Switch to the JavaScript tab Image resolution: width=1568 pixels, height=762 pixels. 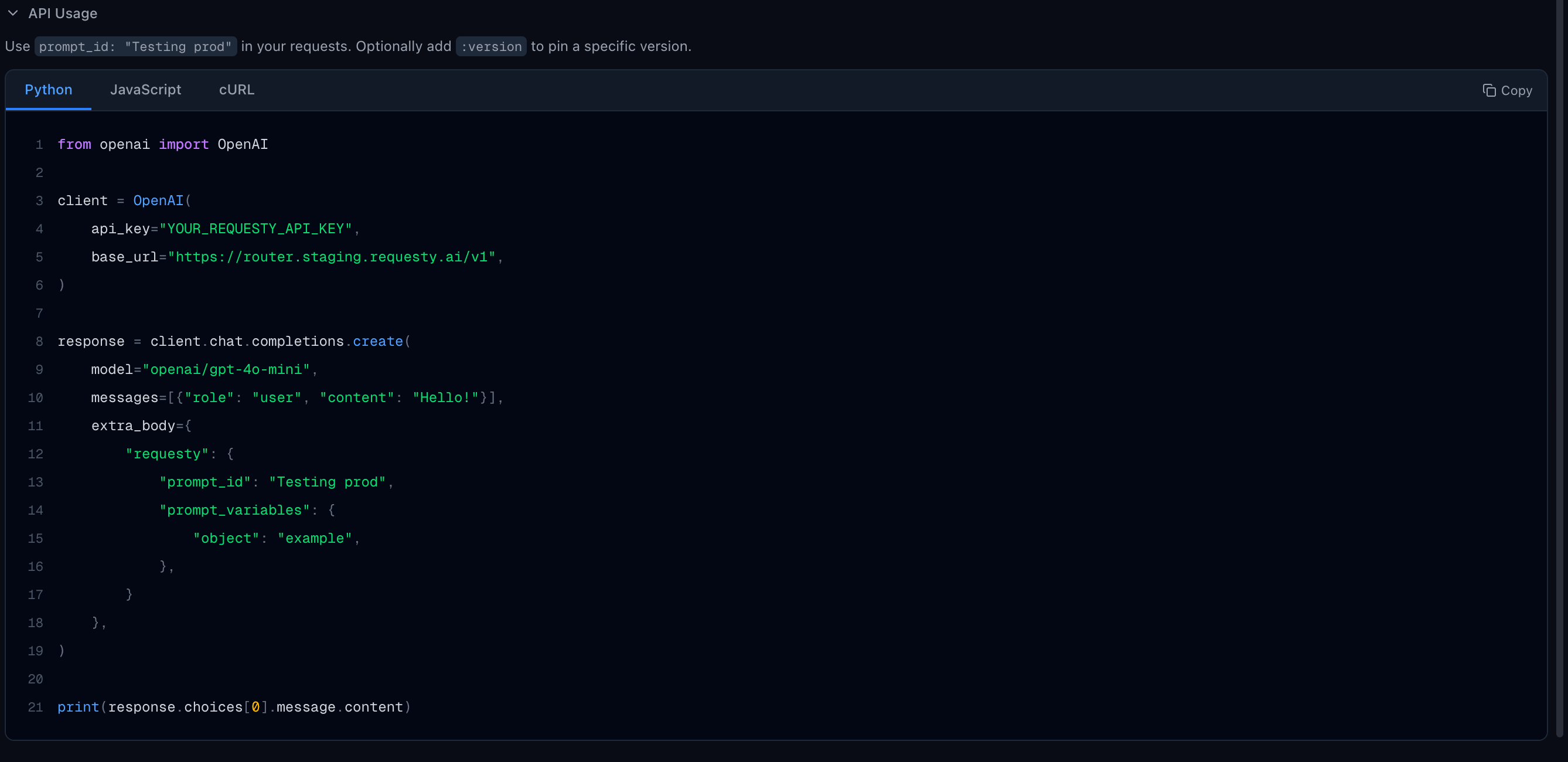coord(145,90)
